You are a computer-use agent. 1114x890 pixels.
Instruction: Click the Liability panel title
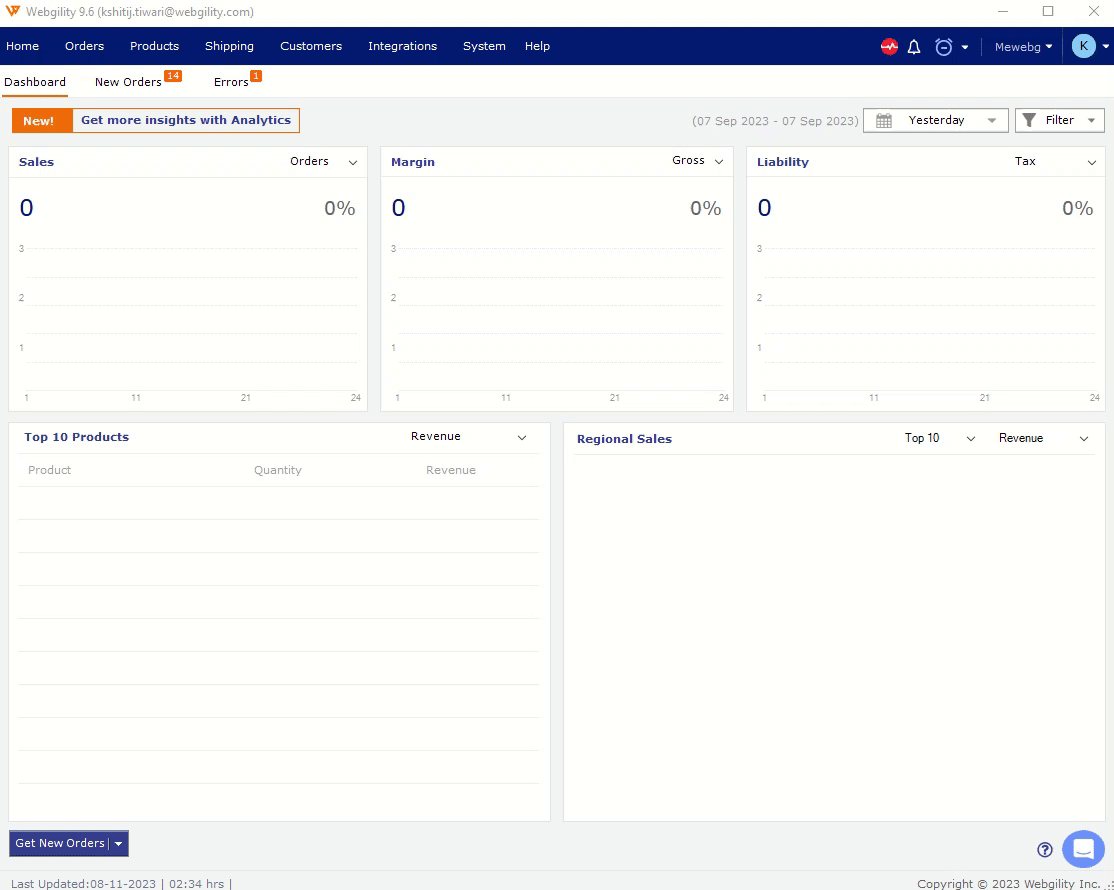pyautogui.click(x=783, y=162)
